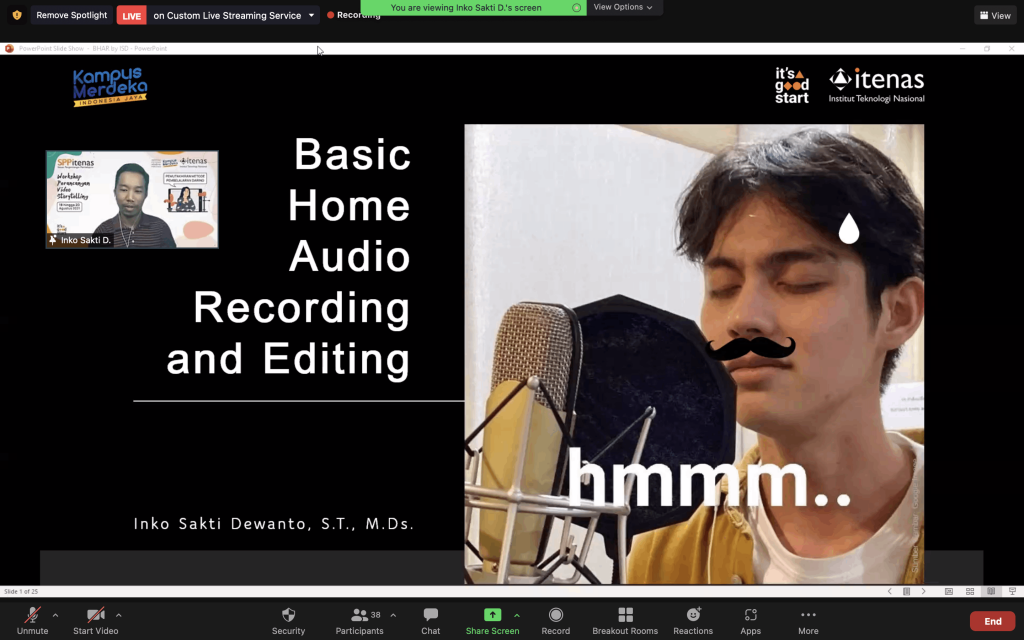Open the Apps panel
Screen dimensions: 1024x640
750,619
